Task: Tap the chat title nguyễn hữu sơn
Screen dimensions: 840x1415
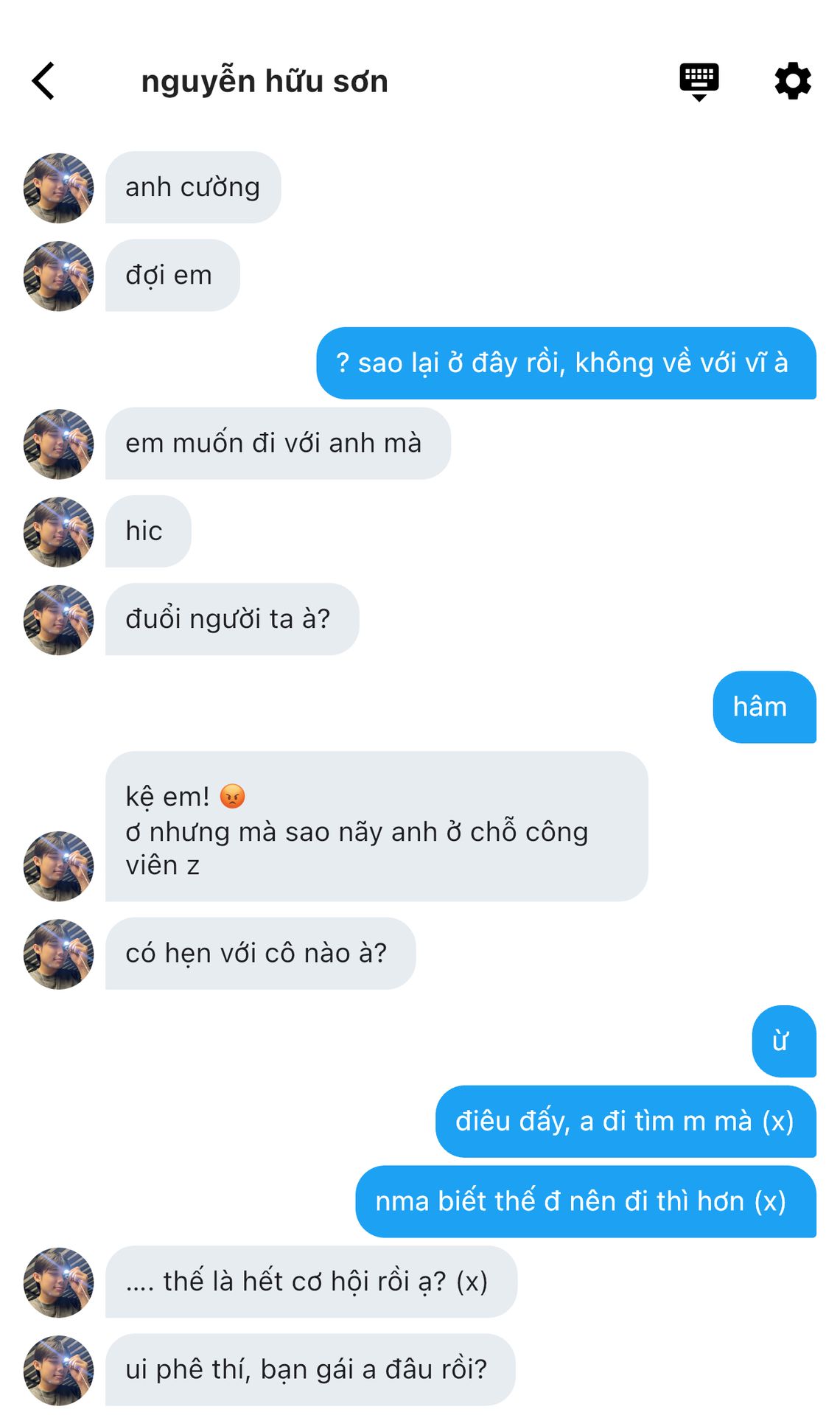Action: click(x=265, y=81)
